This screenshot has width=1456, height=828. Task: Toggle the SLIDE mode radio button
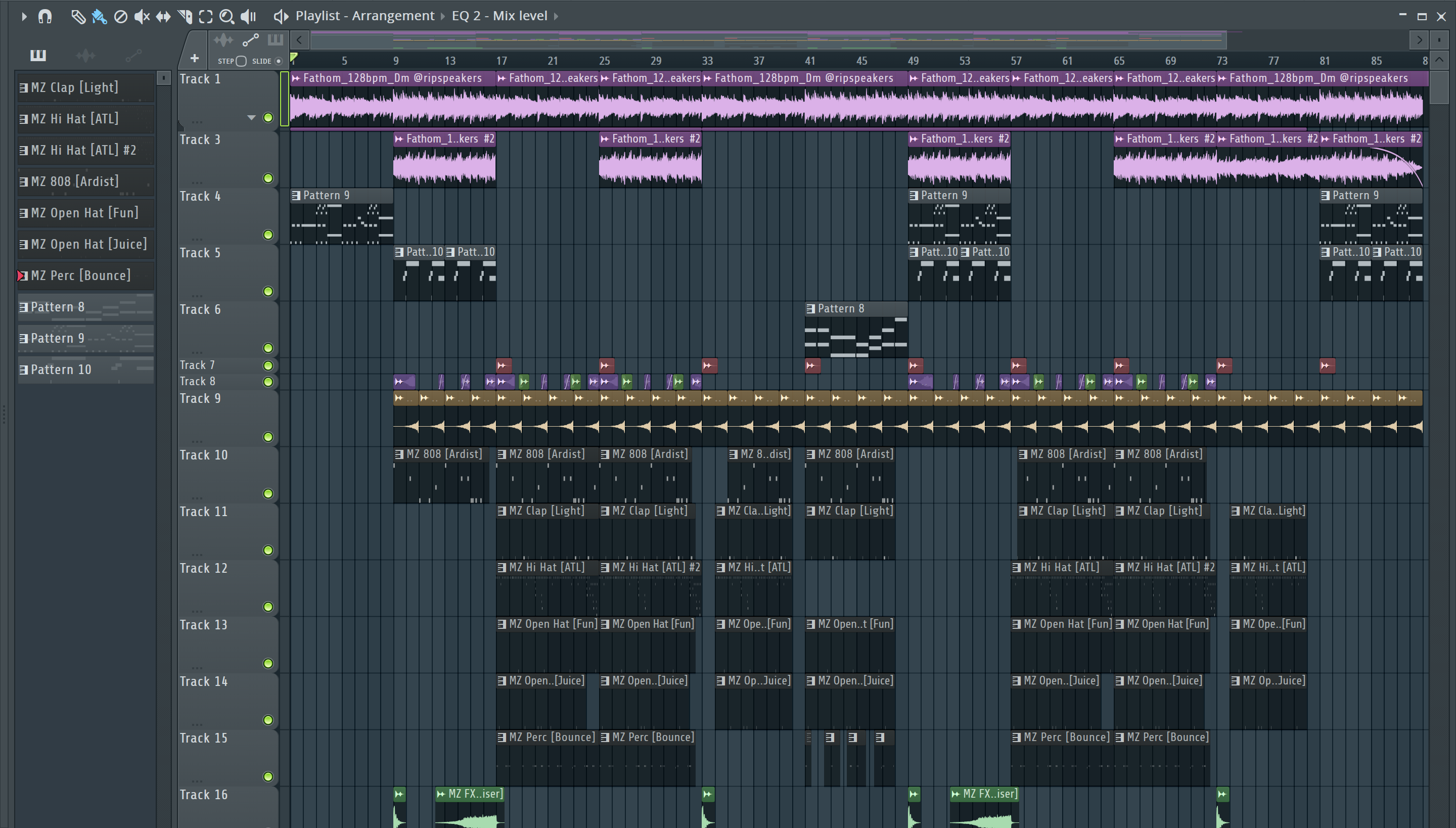pyautogui.click(x=278, y=61)
